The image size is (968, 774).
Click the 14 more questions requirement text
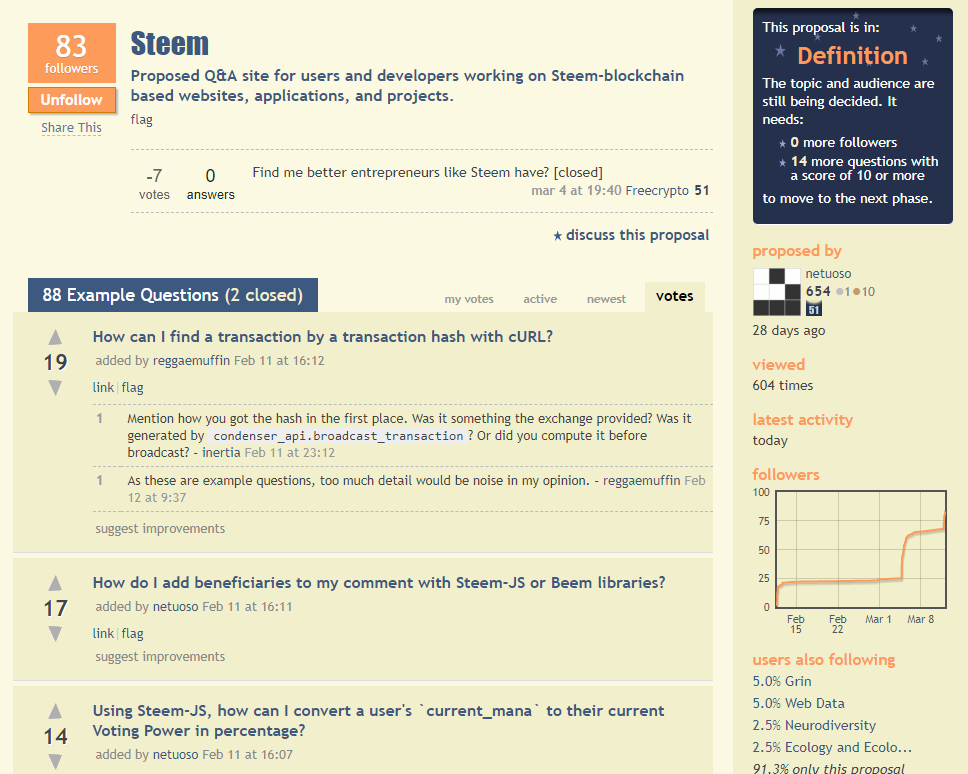(x=864, y=169)
